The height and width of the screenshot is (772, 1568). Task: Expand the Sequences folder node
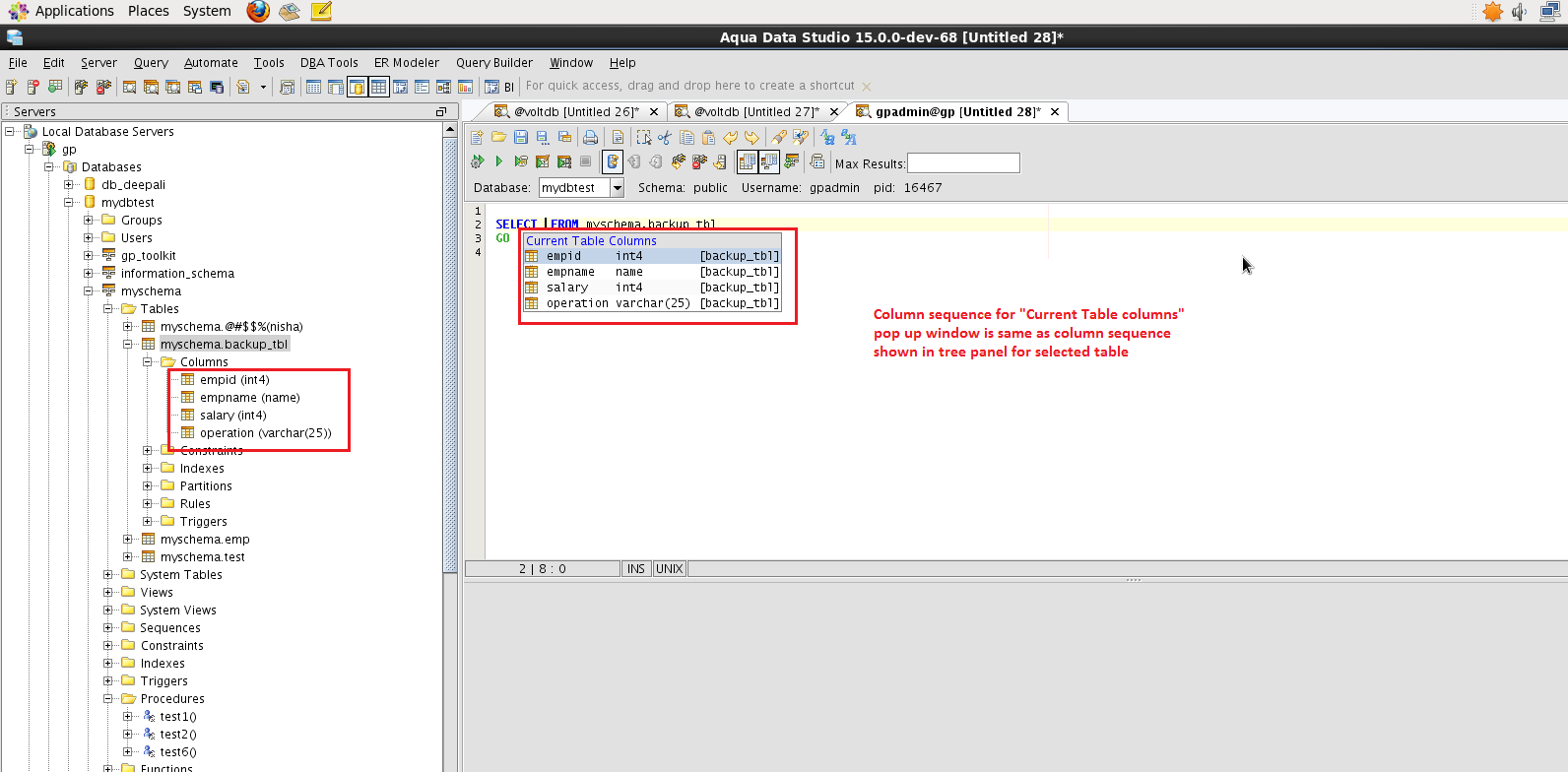108,628
